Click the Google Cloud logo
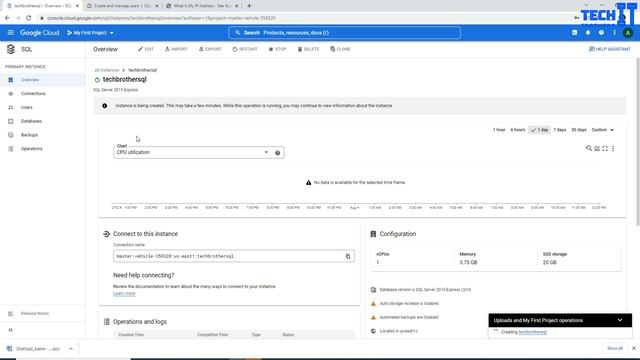The height and width of the screenshot is (360, 640). (x=40, y=33)
